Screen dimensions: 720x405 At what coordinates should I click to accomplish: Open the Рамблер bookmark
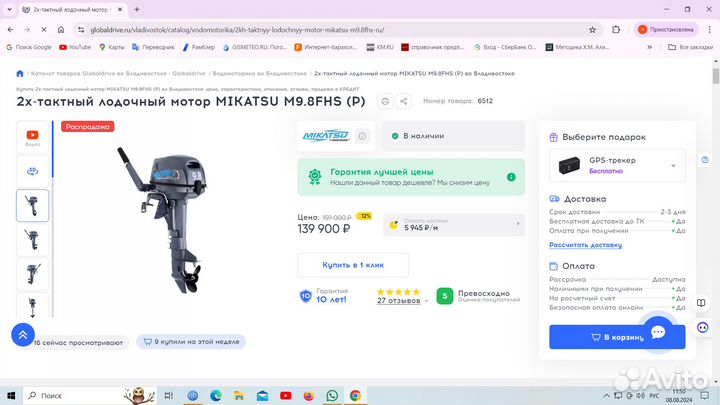point(199,47)
